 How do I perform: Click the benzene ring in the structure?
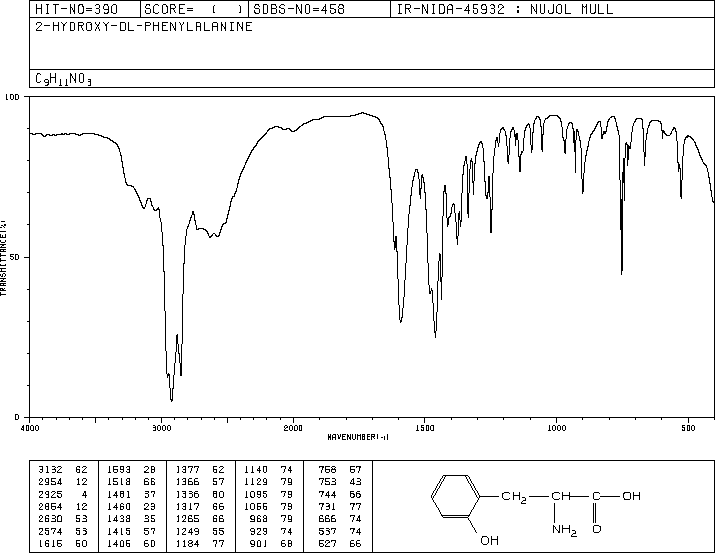pyautogui.click(x=456, y=496)
